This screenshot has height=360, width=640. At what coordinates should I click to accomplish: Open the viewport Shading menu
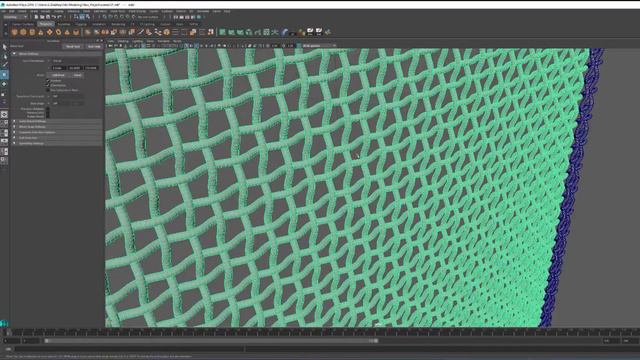coord(123,41)
